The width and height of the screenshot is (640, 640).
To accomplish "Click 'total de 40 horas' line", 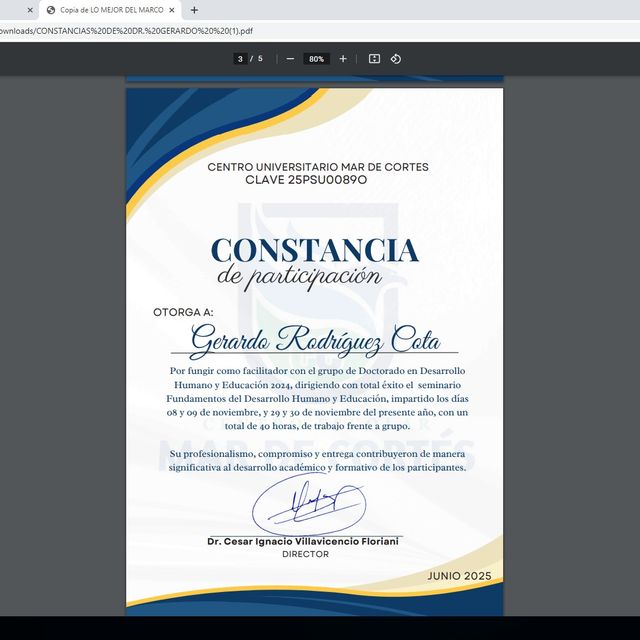I will [x=317, y=426].
